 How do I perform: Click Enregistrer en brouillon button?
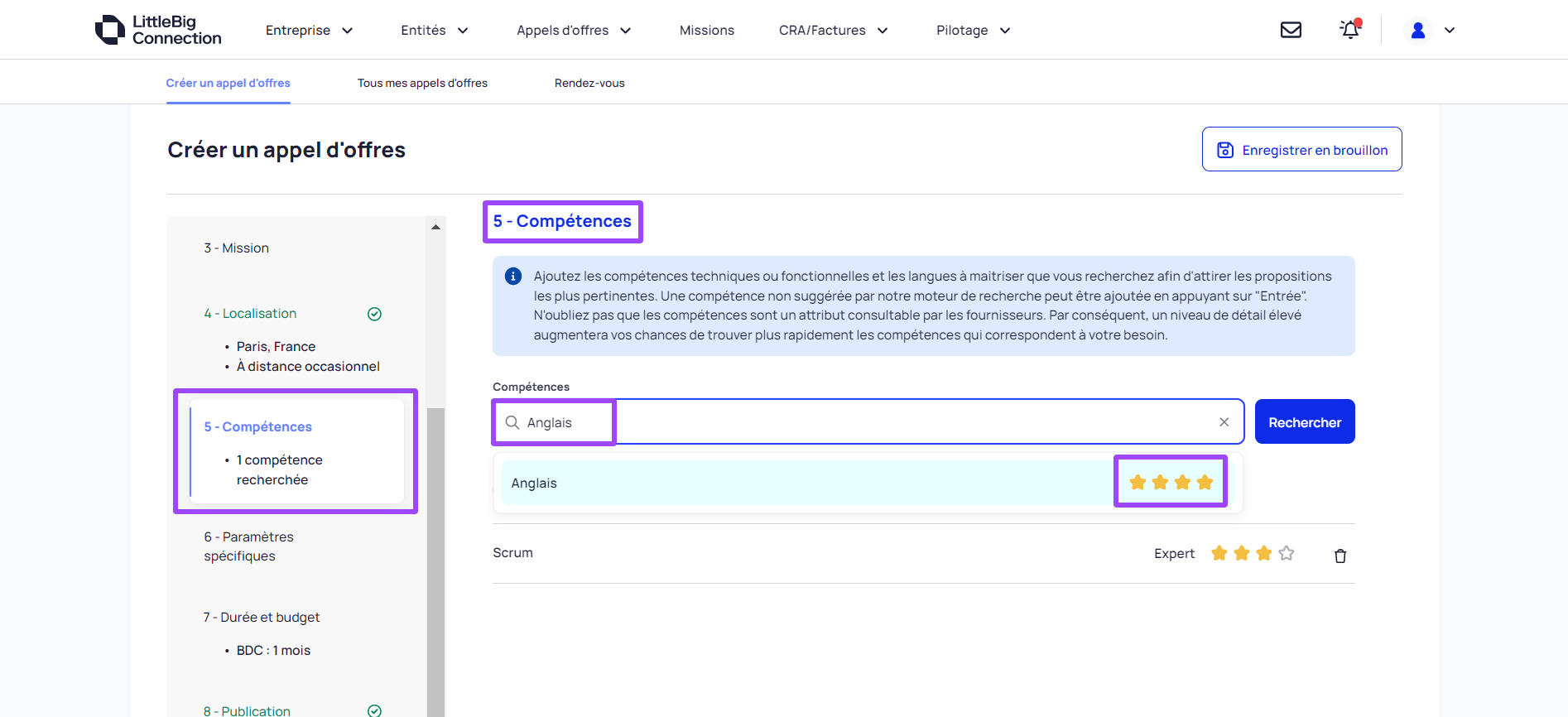pos(1301,150)
